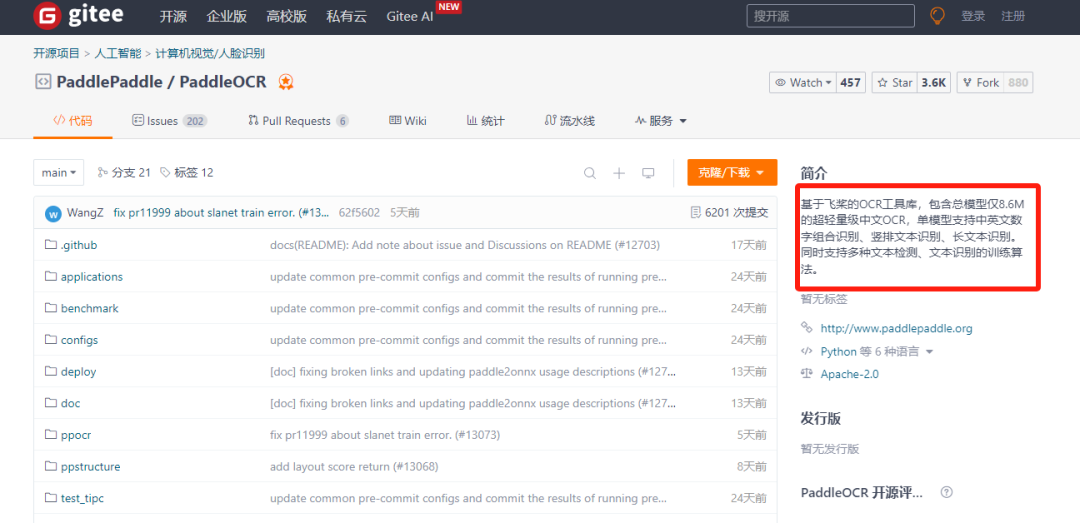This screenshot has width=1080, height=523.
Task: Expand the 服务 dropdown tab
Action: [x=661, y=121]
